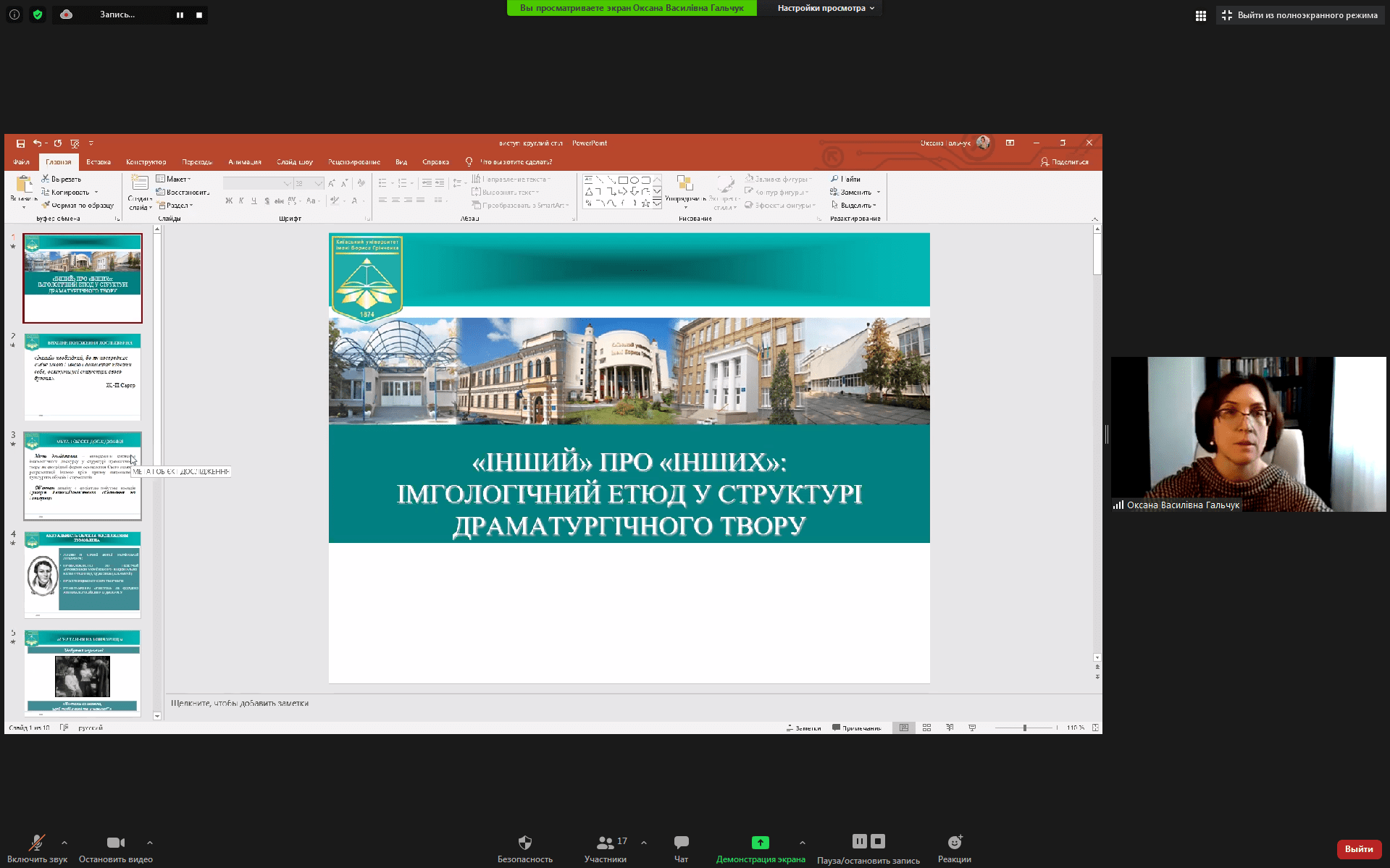Open options arrow beside Демонстрация экрана
Screen dimensions: 1390x868
tap(802, 843)
